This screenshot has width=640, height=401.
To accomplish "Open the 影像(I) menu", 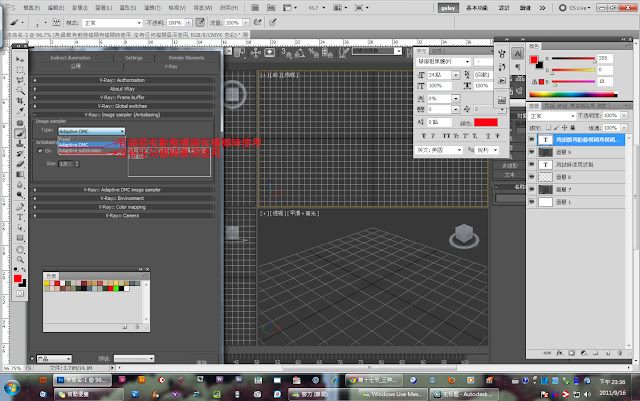I will click(x=80, y=8).
